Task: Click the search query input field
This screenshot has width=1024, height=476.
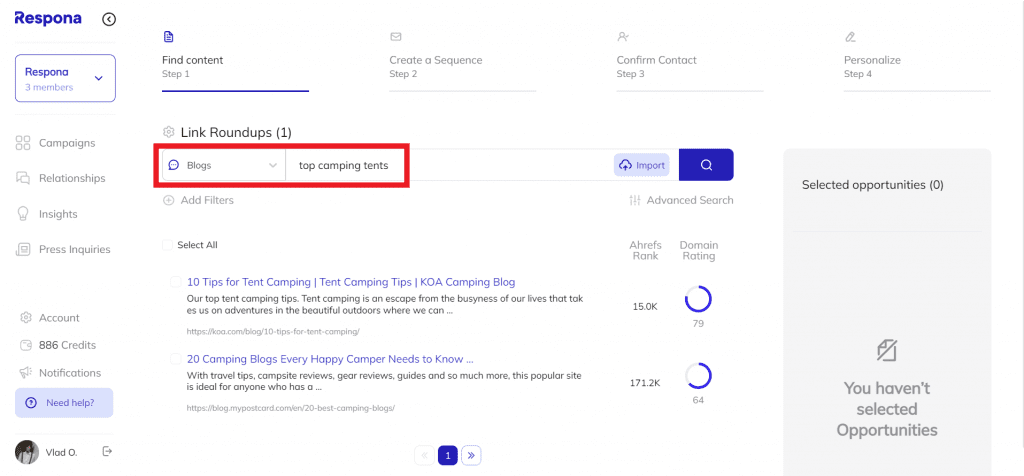Action: [x=449, y=165]
